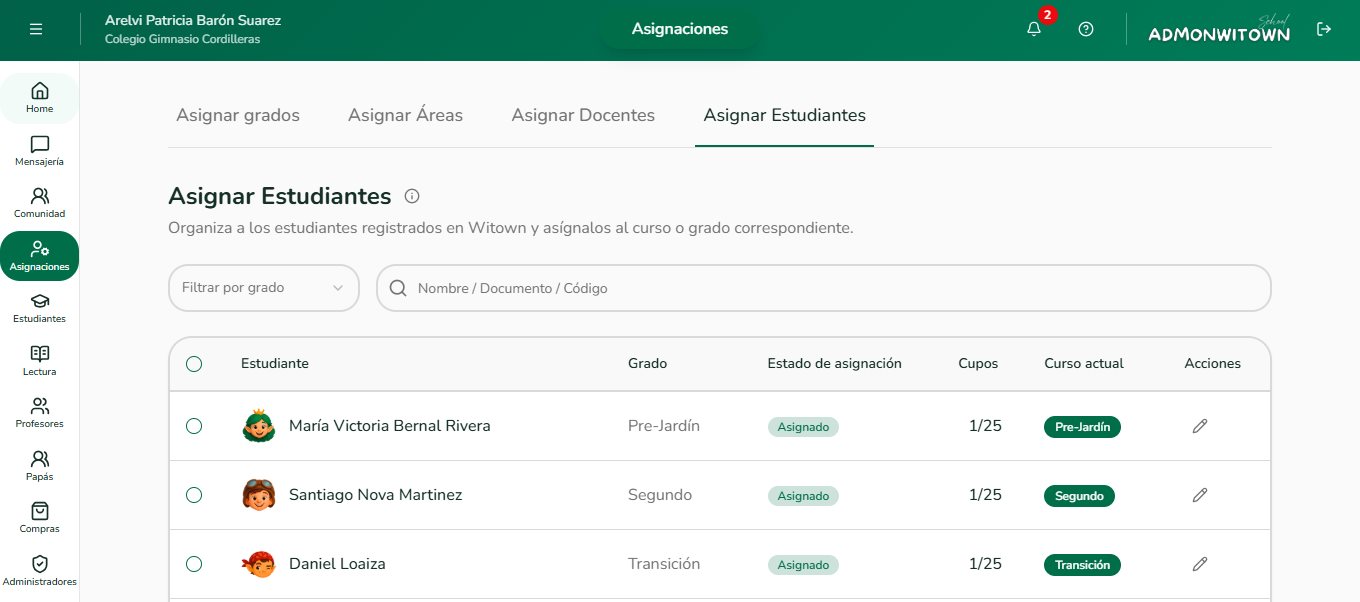This screenshot has width=1360, height=602.
Task: Focus the Nombre / Documento / Código search field
Action: click(x=824, y=288)
